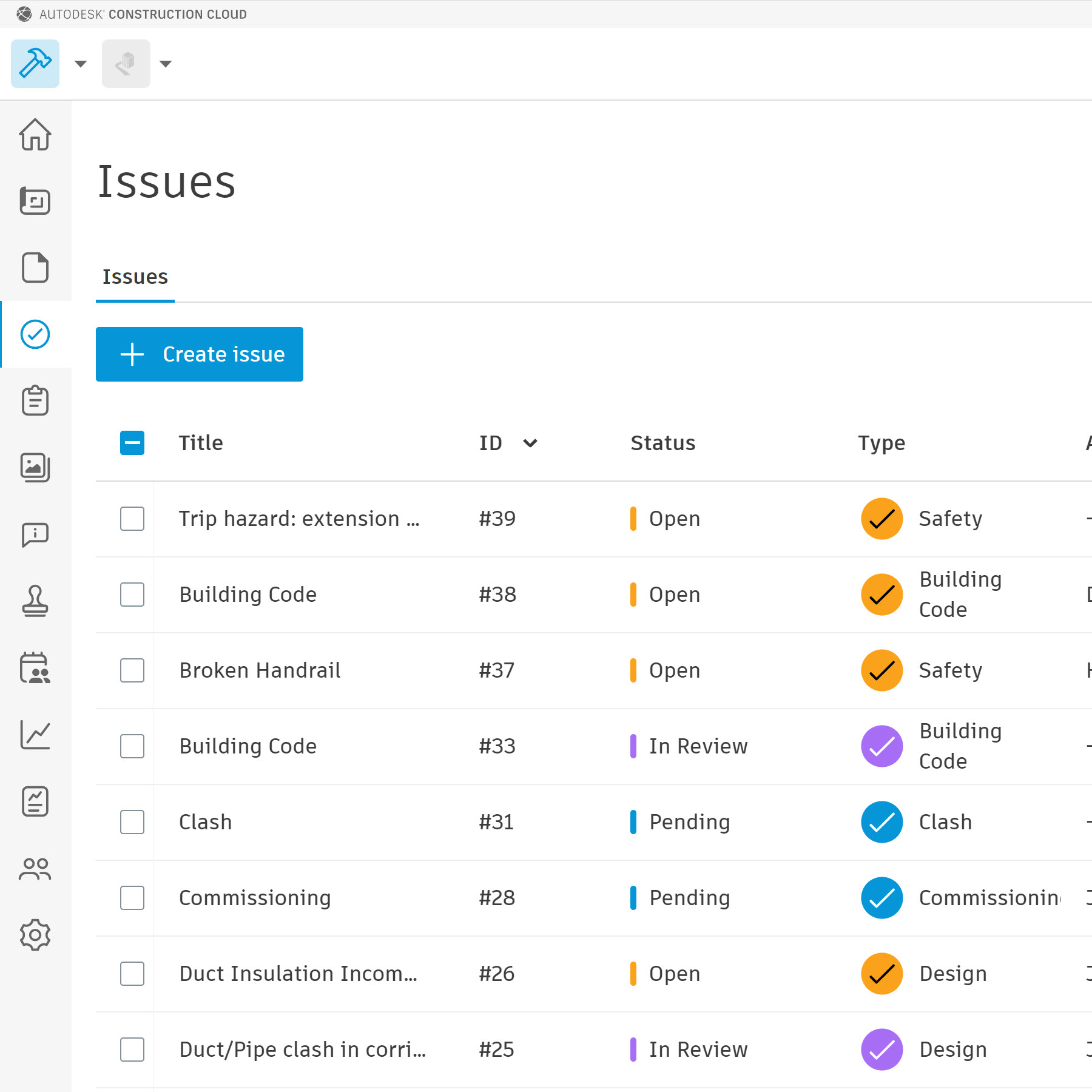Open the Meetings calendar icon
The width and height of the screenshot is (1092, 1092).
(35, 668)
